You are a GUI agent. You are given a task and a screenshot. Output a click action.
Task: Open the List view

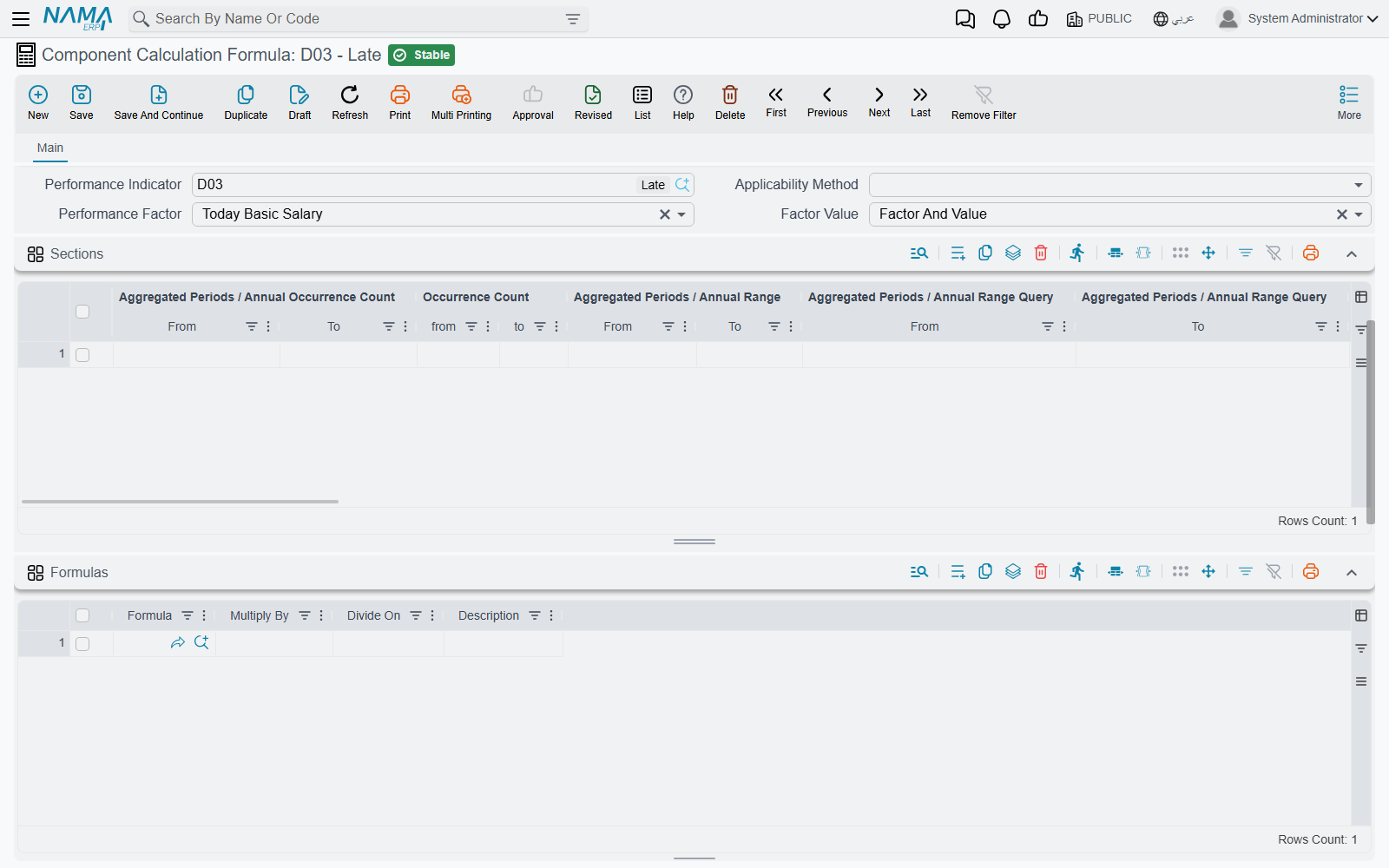[x=642, y=102]
